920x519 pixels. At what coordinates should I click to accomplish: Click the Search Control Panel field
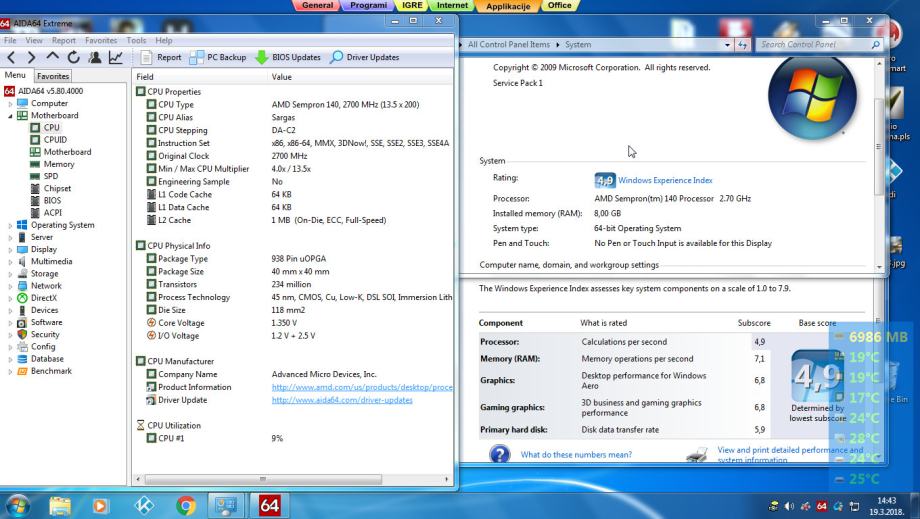(813, 45)
